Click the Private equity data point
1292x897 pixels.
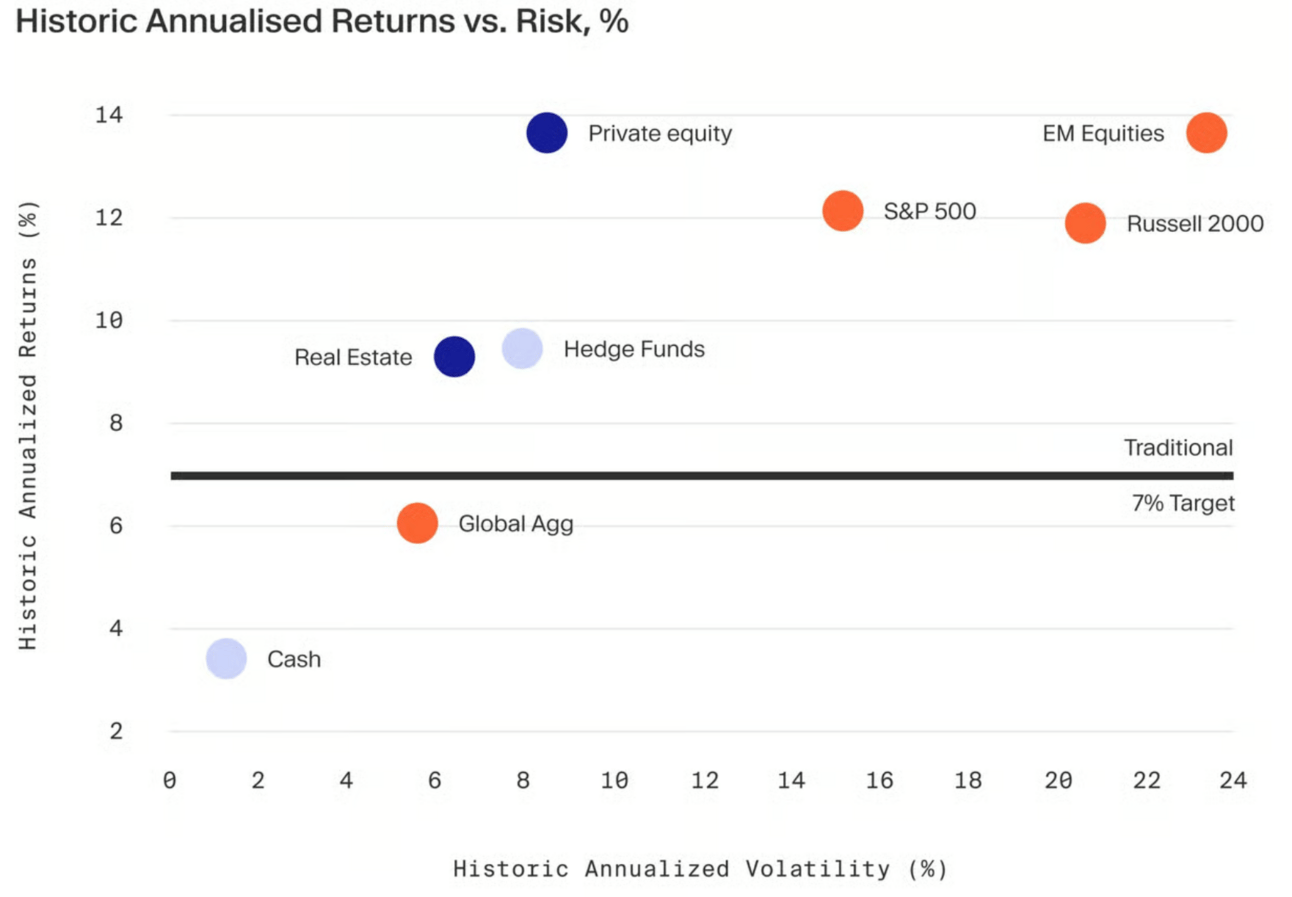point(547,133)
